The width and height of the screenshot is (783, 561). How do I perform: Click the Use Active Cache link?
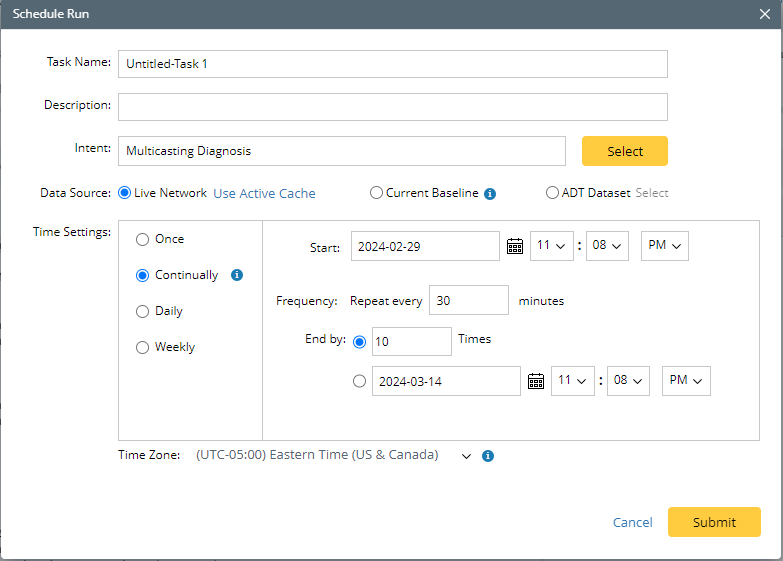[264, 194]
